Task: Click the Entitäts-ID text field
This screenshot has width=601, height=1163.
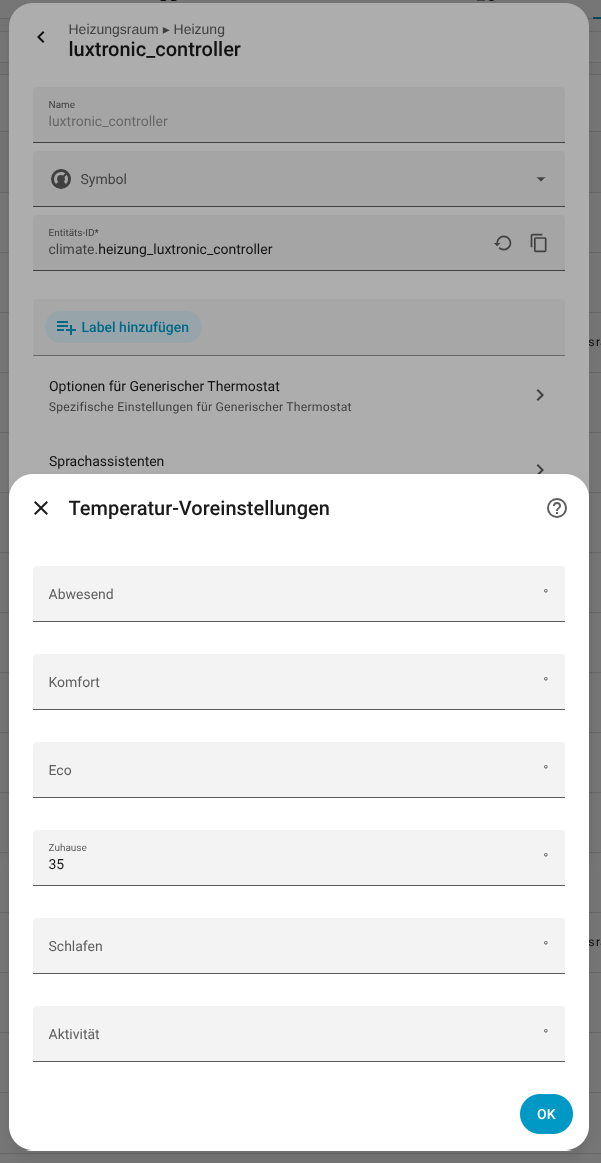Action: (x=260, y=243)
